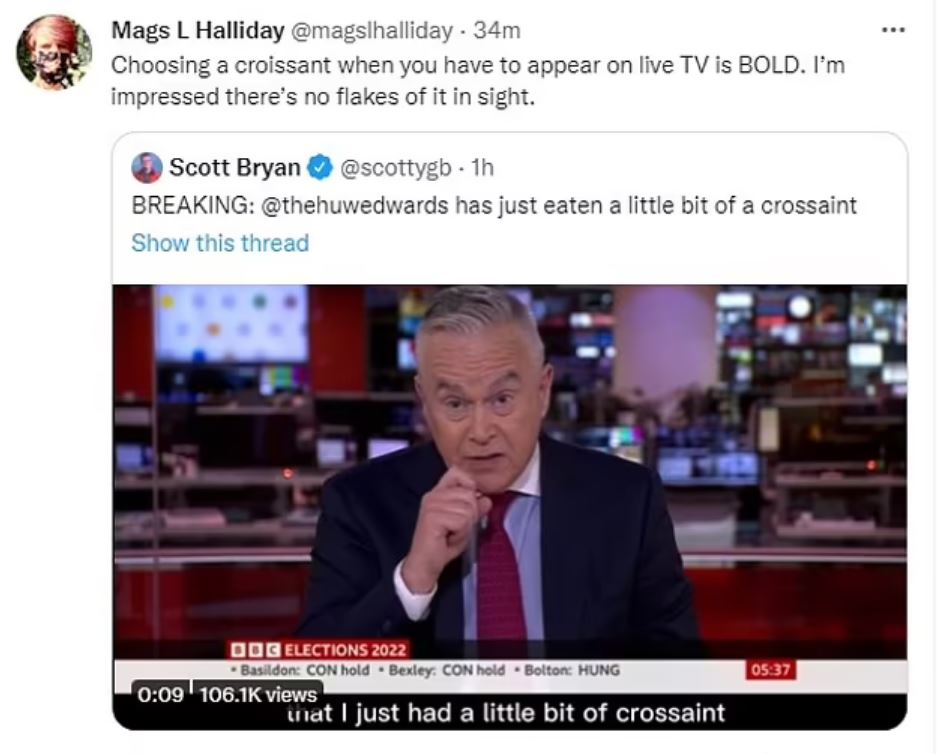Open the @scottygb handle

[x=396, y=168]
